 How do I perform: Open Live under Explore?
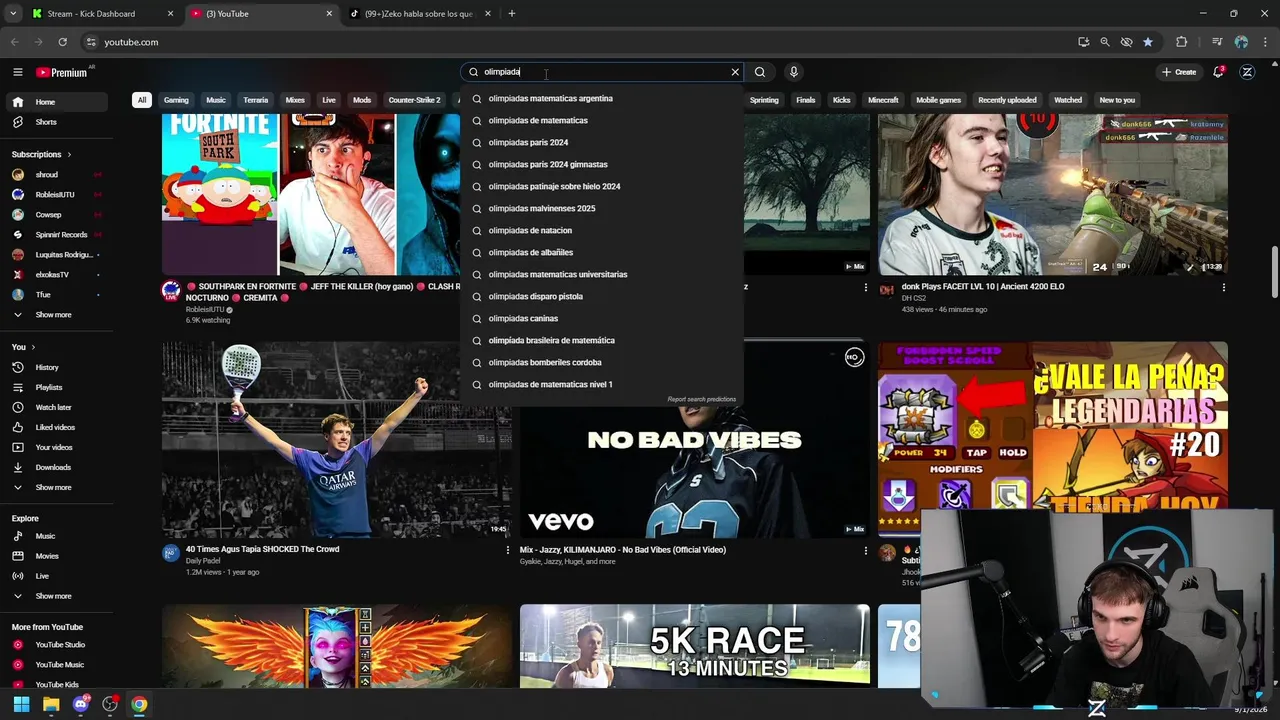58,576
